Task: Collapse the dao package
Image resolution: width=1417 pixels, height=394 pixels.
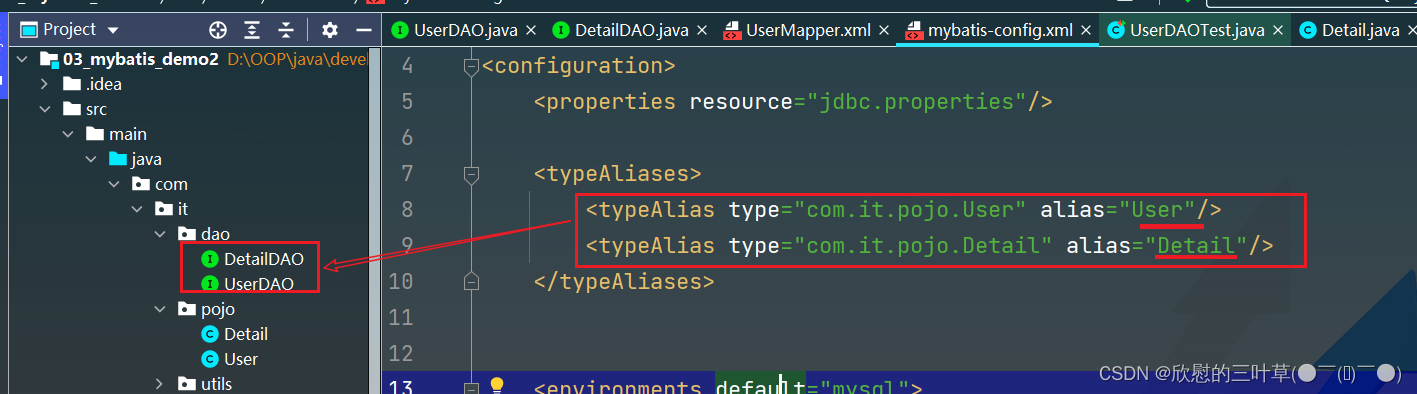Action: 160,234
